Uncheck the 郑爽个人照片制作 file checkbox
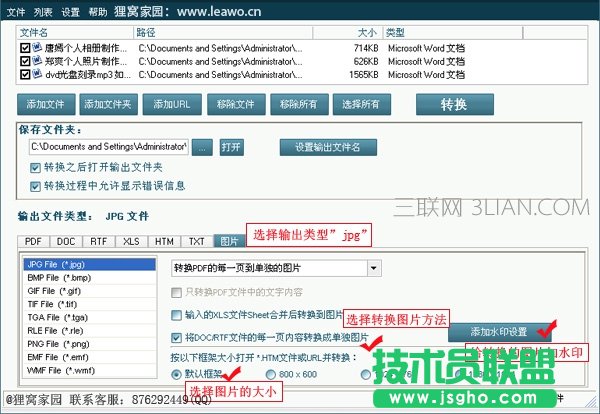Screen dimensions: 600x414 click(25, 61)
